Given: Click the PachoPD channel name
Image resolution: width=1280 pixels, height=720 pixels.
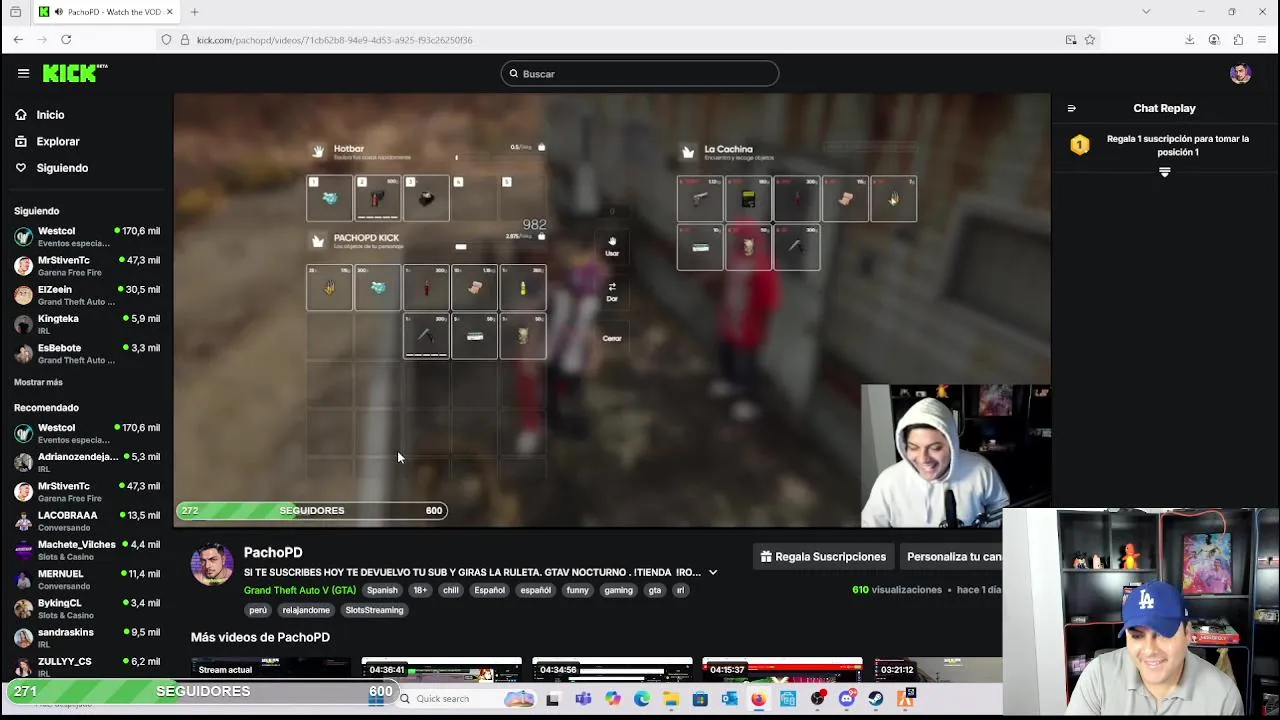Looking at the screenshot, I should [x=273, y=552].
